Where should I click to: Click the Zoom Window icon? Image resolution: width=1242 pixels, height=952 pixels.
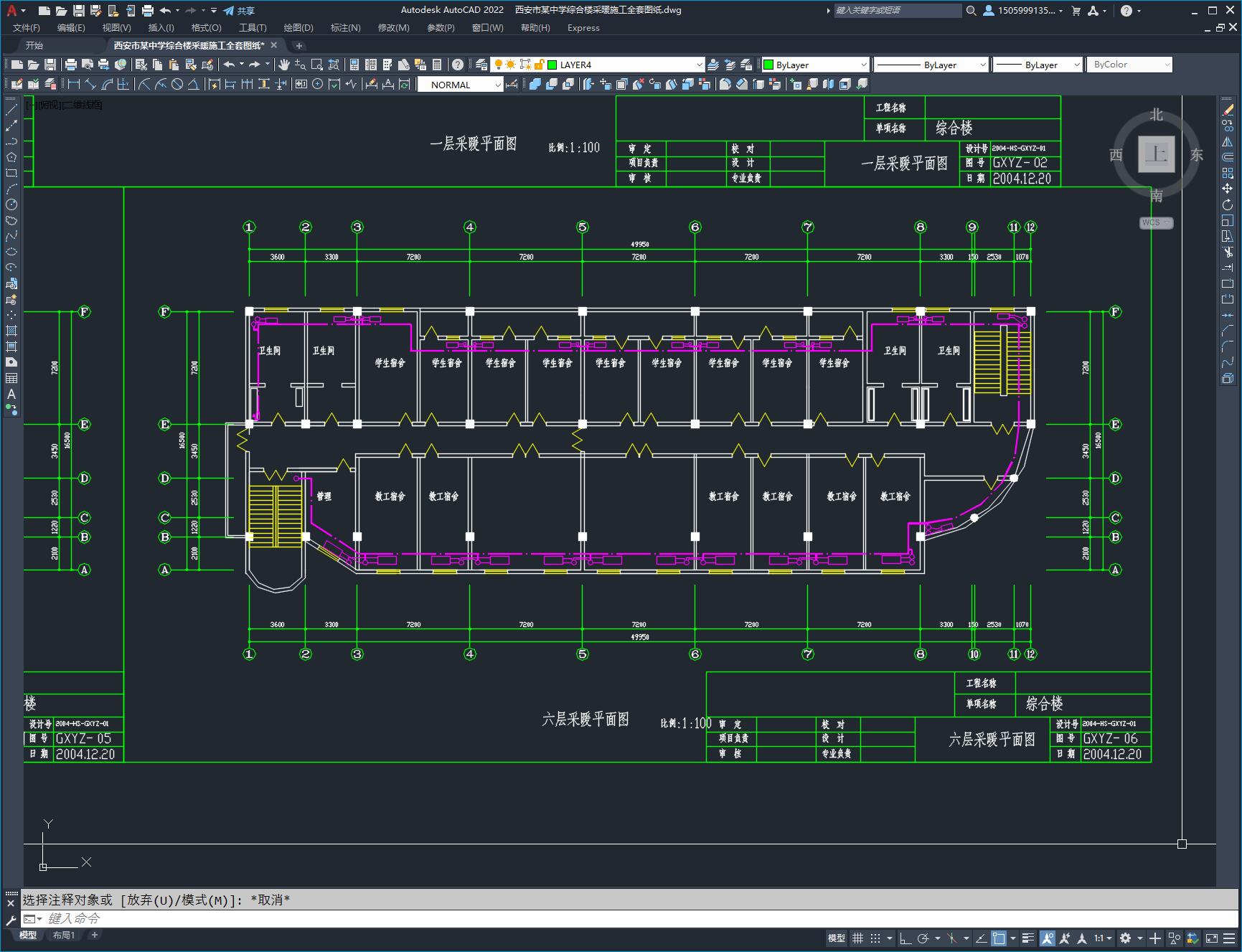[316, 65]
